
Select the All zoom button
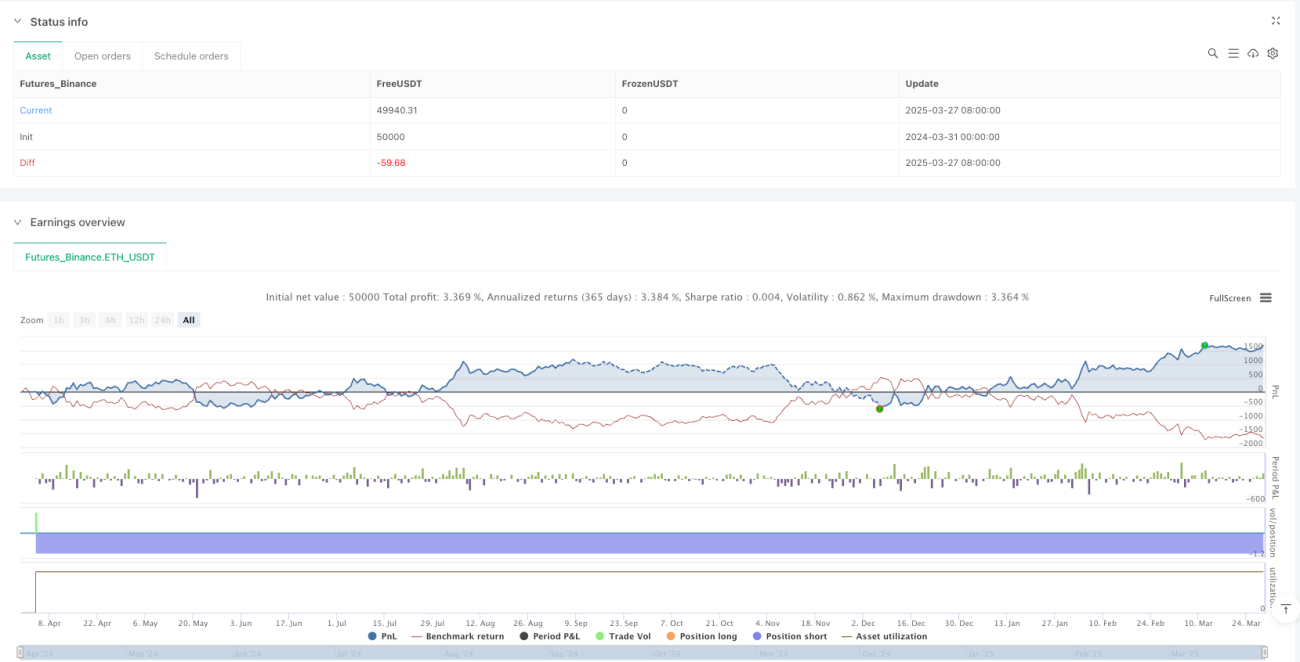[x=189, y=320]
